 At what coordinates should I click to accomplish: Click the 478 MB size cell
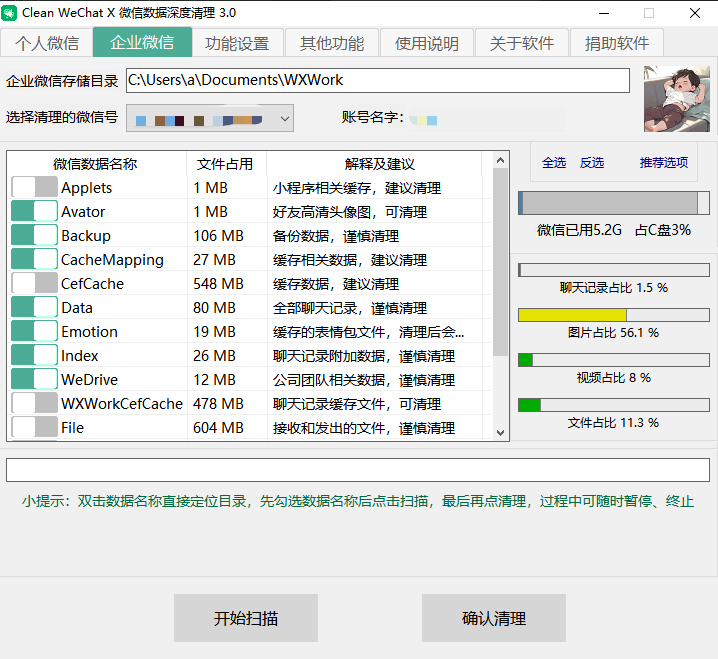218,403
